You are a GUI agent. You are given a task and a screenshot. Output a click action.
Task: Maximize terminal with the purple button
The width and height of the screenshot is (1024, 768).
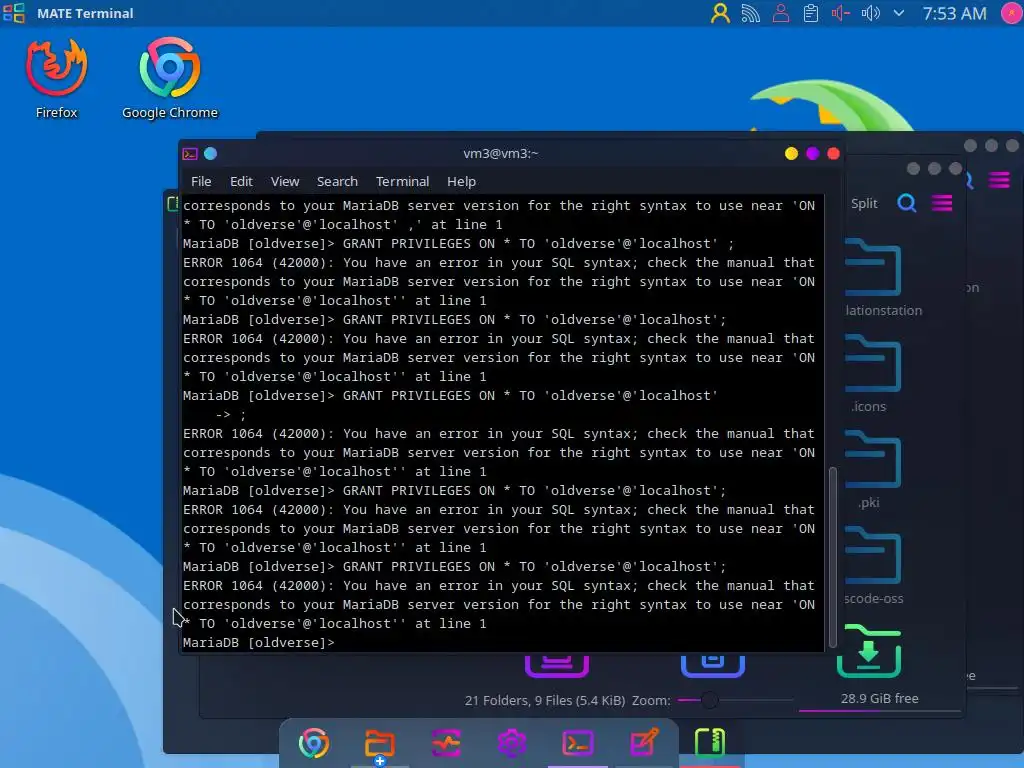[x=812, y=153]
